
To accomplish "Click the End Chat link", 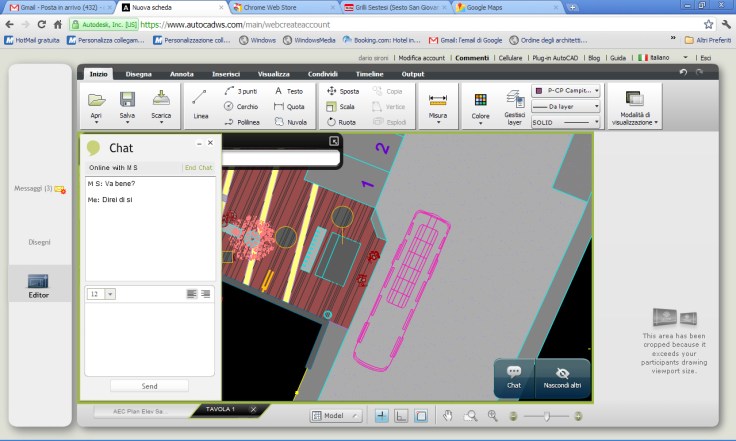I will pos(198,168).
